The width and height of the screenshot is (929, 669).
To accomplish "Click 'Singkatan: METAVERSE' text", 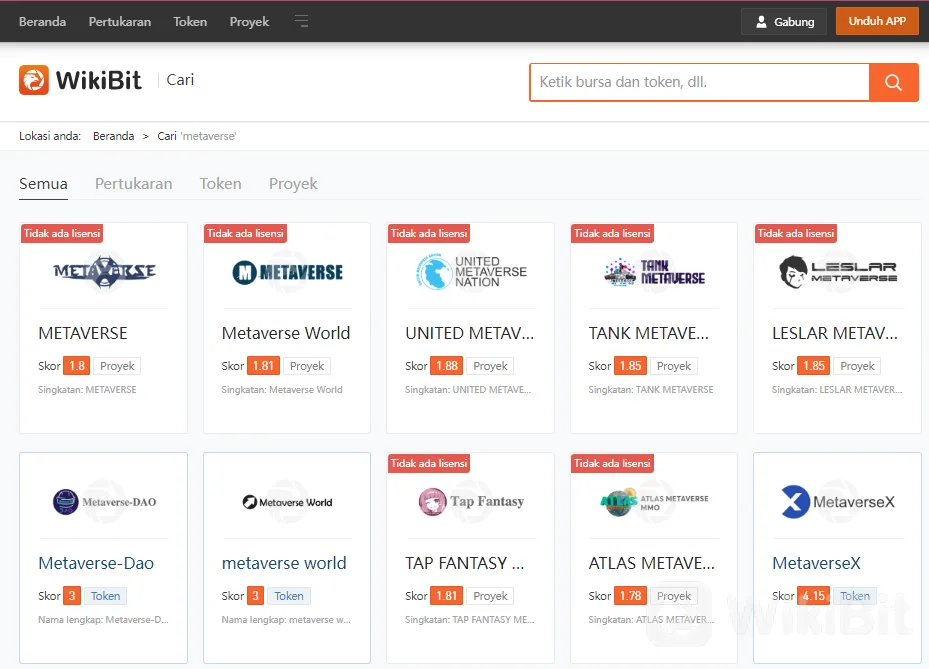I will point(87,390).
